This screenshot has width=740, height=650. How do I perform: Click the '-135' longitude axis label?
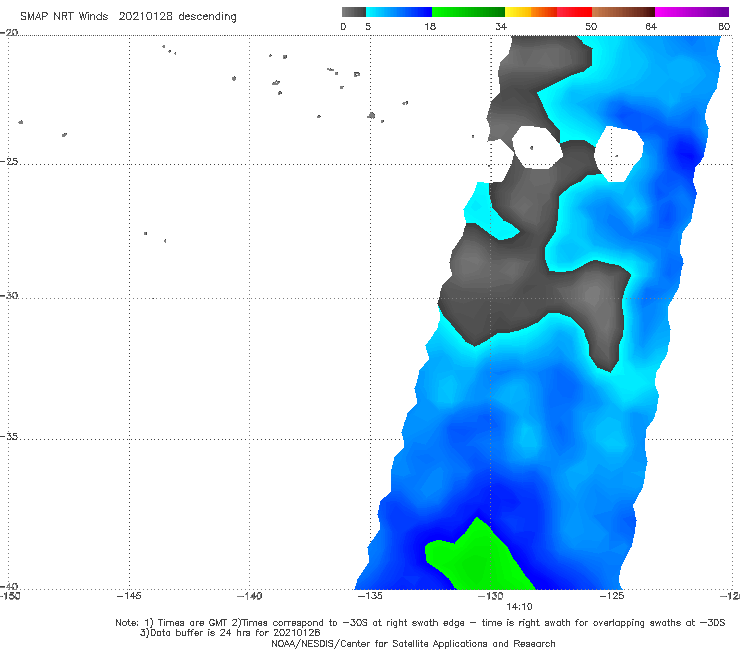click(x=370, y=596)
